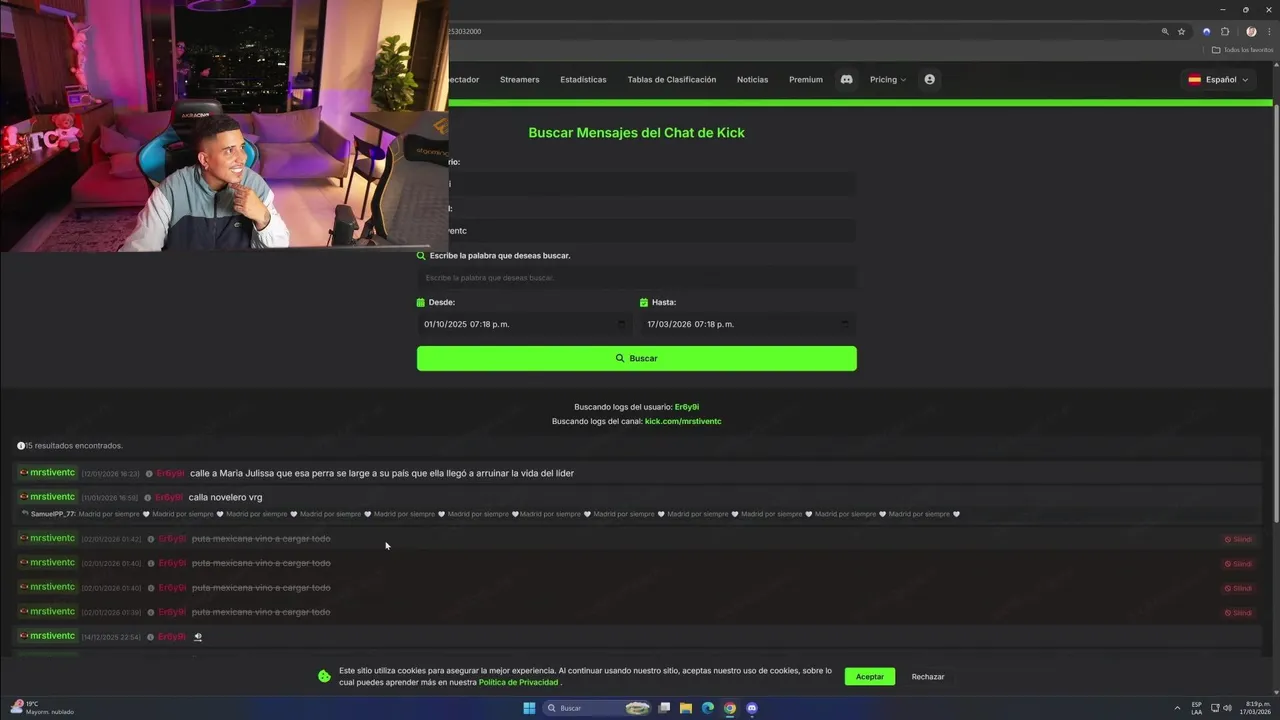Open File Explorer from the taskbar
Image resolution: width=1280 pixels, height=720 pixels.
coord(686,708)
